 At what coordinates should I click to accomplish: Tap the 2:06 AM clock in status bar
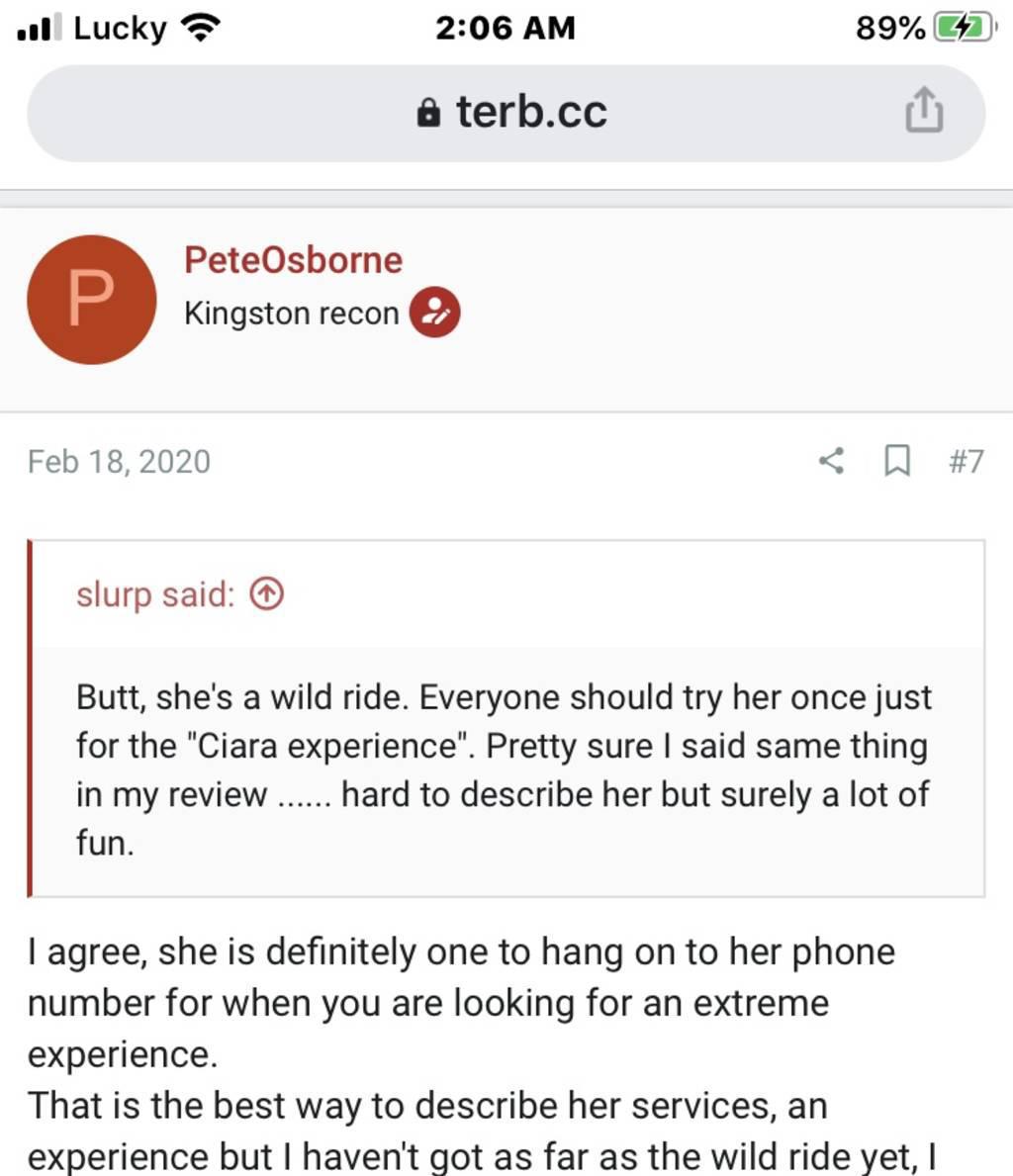505,28
